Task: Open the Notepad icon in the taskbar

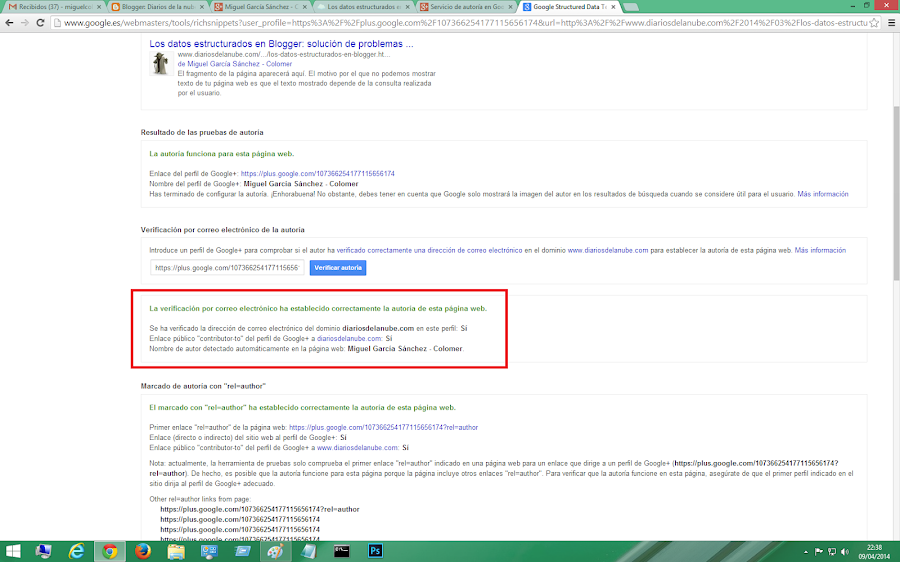Action: pos(309,551)
